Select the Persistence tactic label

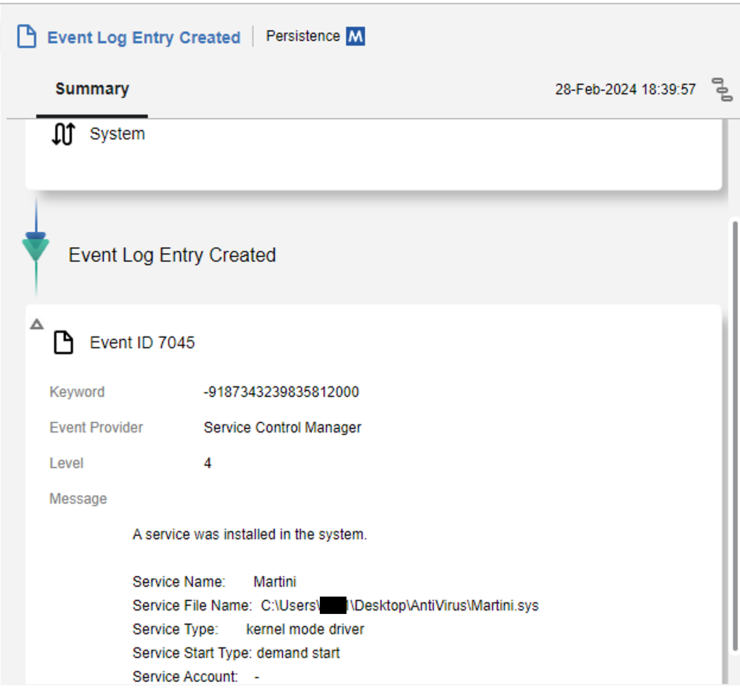tap(303, 36)
